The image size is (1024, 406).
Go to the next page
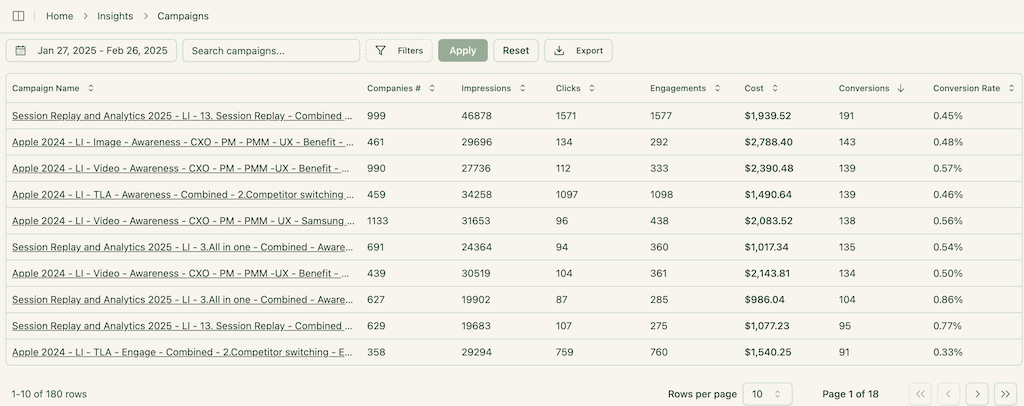coord(977,394)
